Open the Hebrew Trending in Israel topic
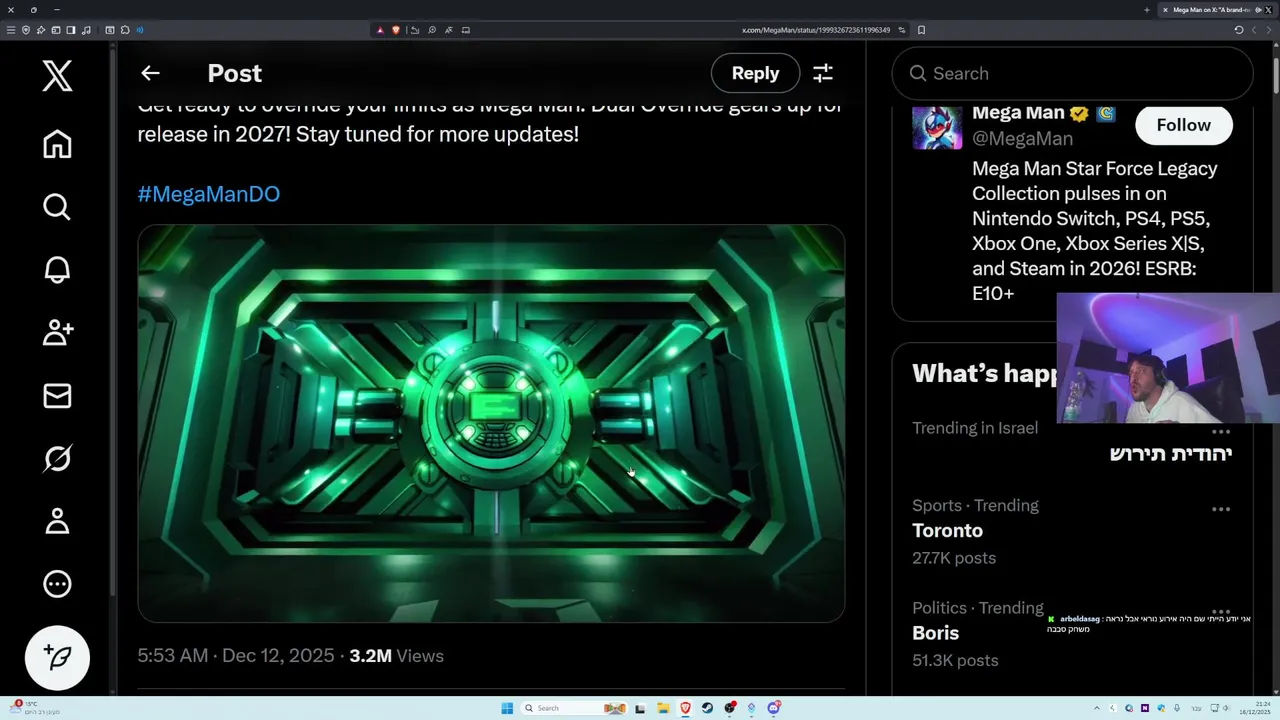This screenshot has height=720, width=1280. [x=1171, y=454]
